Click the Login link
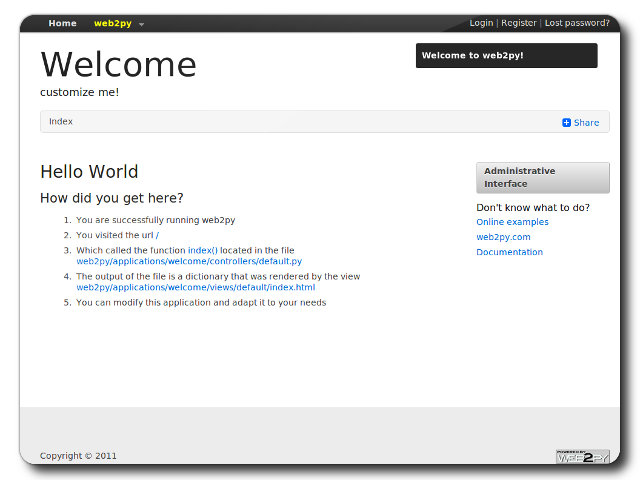This screenshot has width=640, height=480. coord(481,23)
